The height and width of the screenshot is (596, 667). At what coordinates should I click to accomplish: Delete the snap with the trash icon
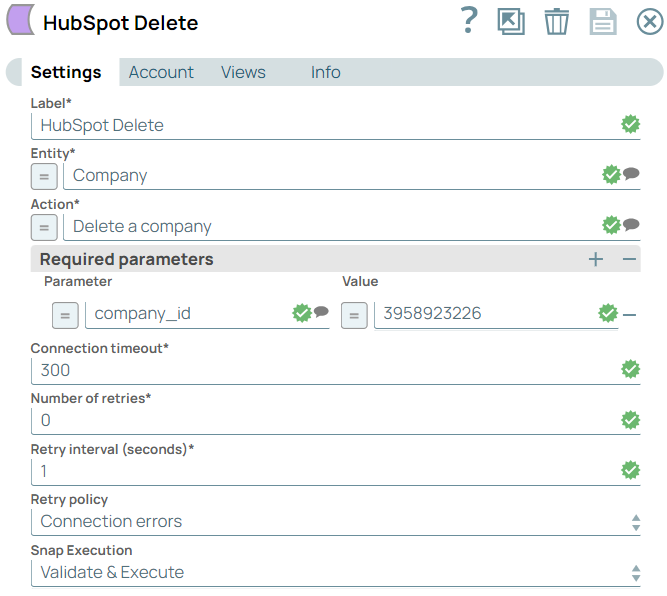coord(556,21)
